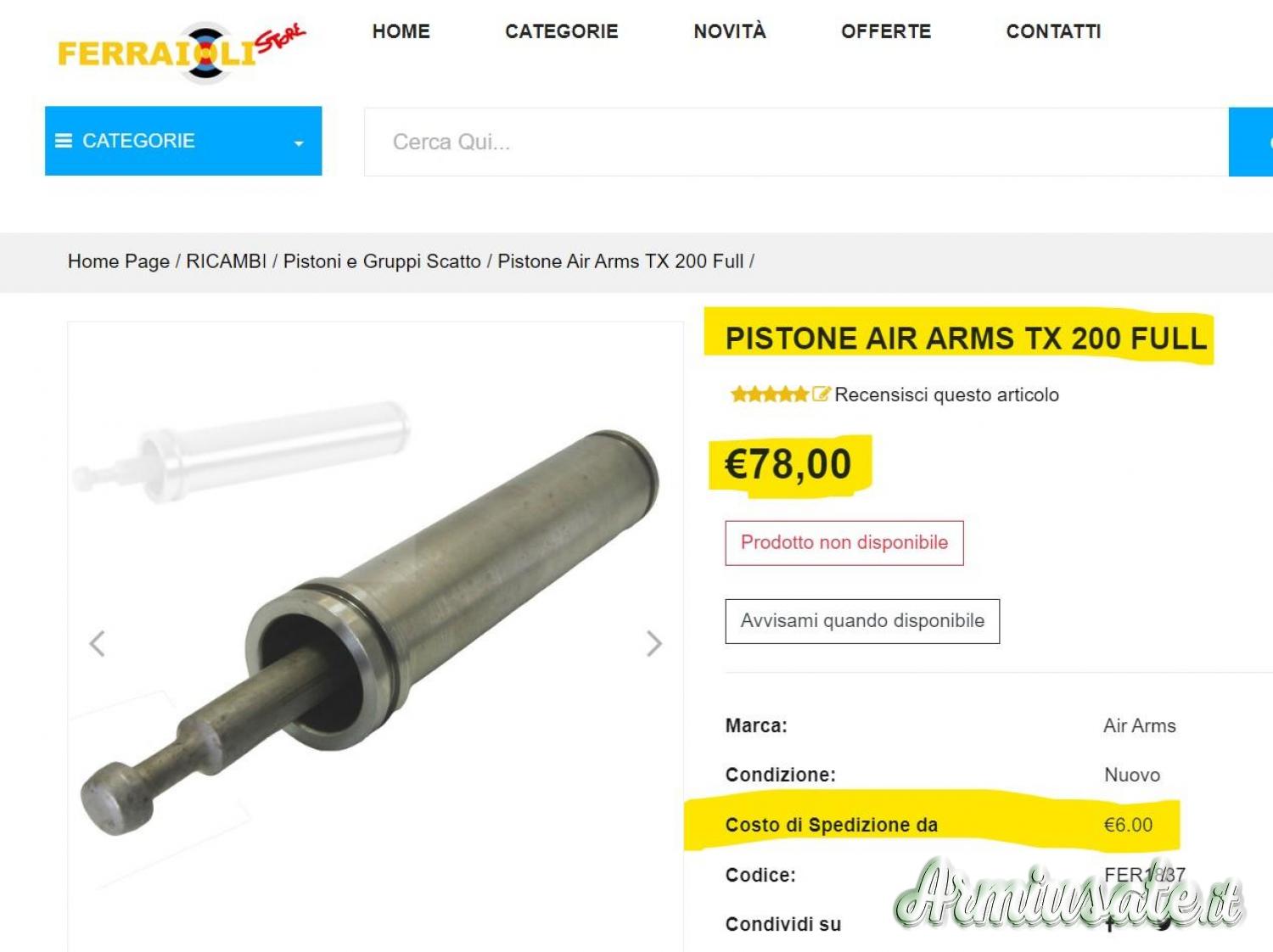Screen dimensions: 1273x952
Task: Open the CONTATTI menu item
Action: 1054,31
